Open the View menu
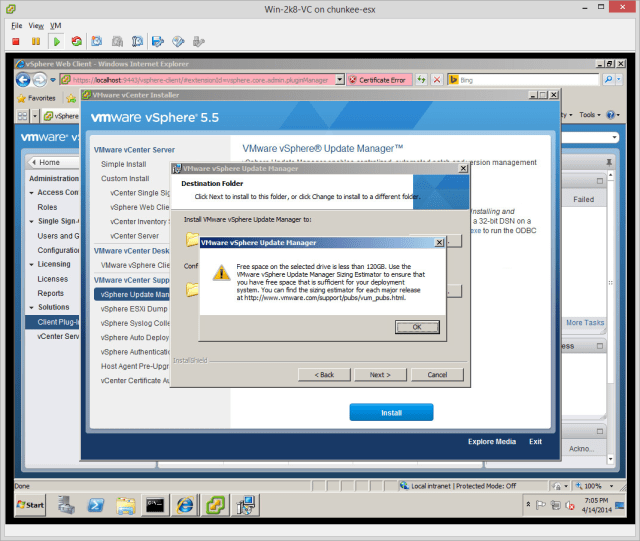The width and height of the screenshot is (640, 541). point(36,26)
